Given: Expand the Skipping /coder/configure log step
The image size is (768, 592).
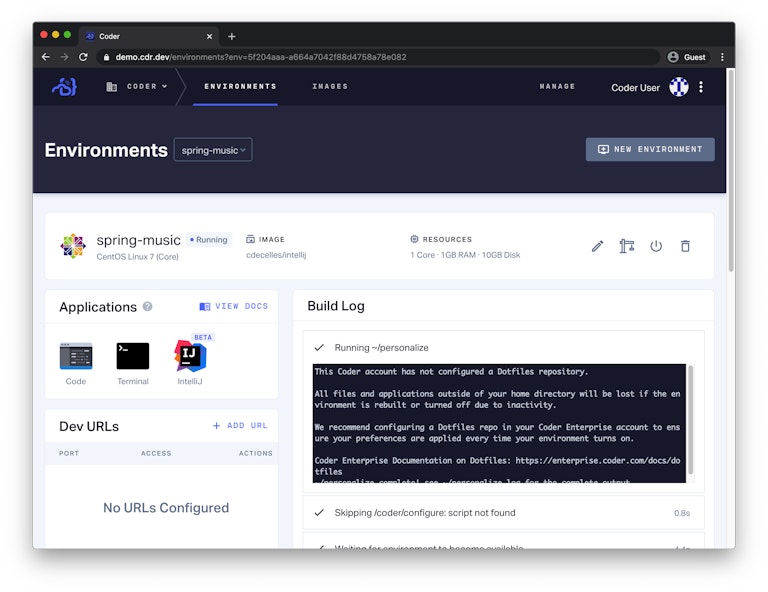Looking at the screenshot, I should click(x=504, y=513).
